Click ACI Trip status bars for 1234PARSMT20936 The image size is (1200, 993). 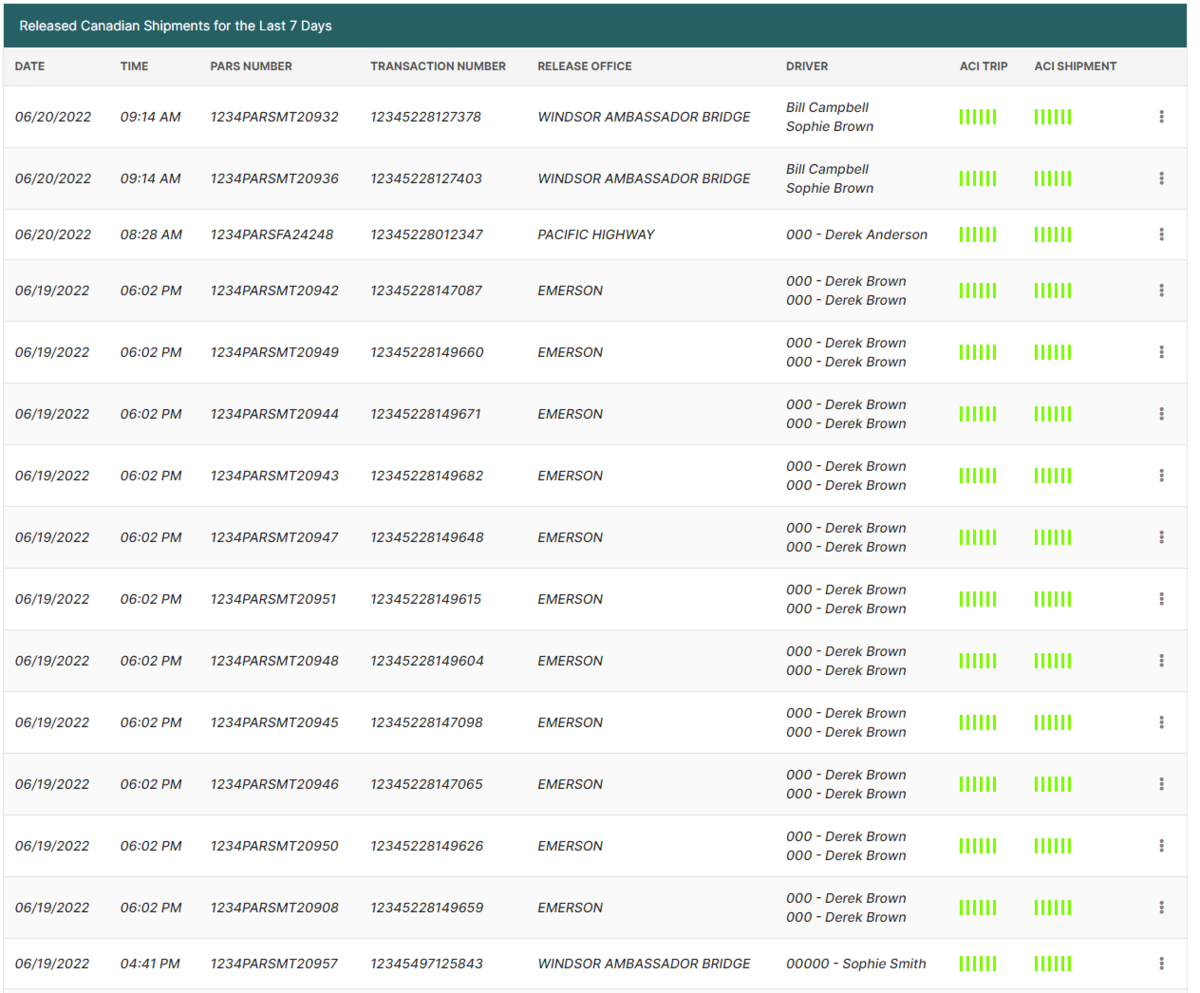click(x=977, y=179)
